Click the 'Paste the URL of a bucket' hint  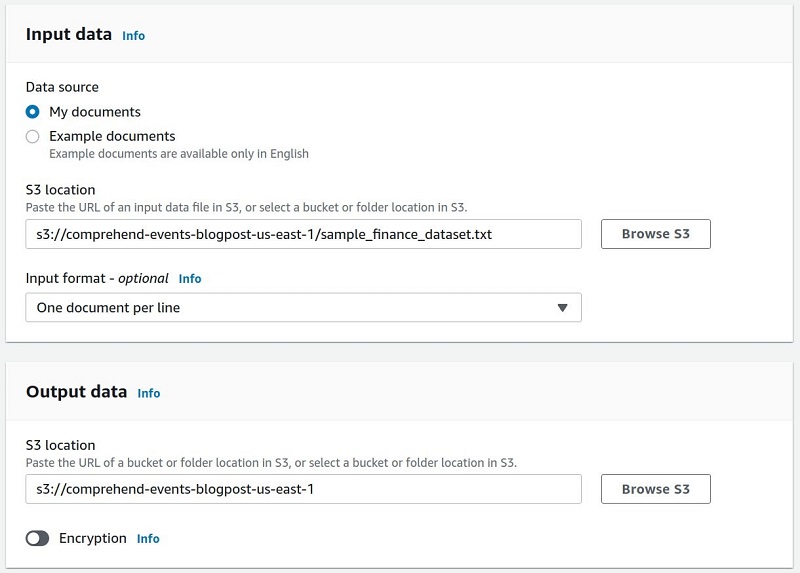271,463
